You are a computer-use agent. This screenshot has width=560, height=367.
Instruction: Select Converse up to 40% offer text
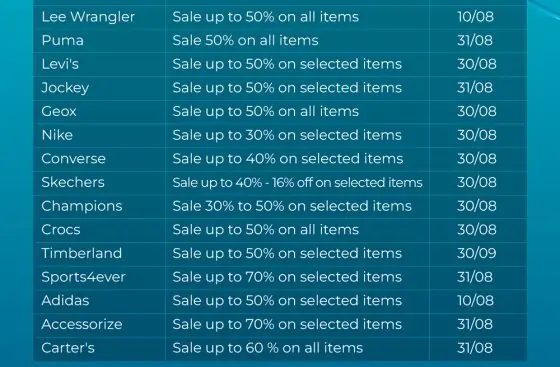(x=288, y=159)
